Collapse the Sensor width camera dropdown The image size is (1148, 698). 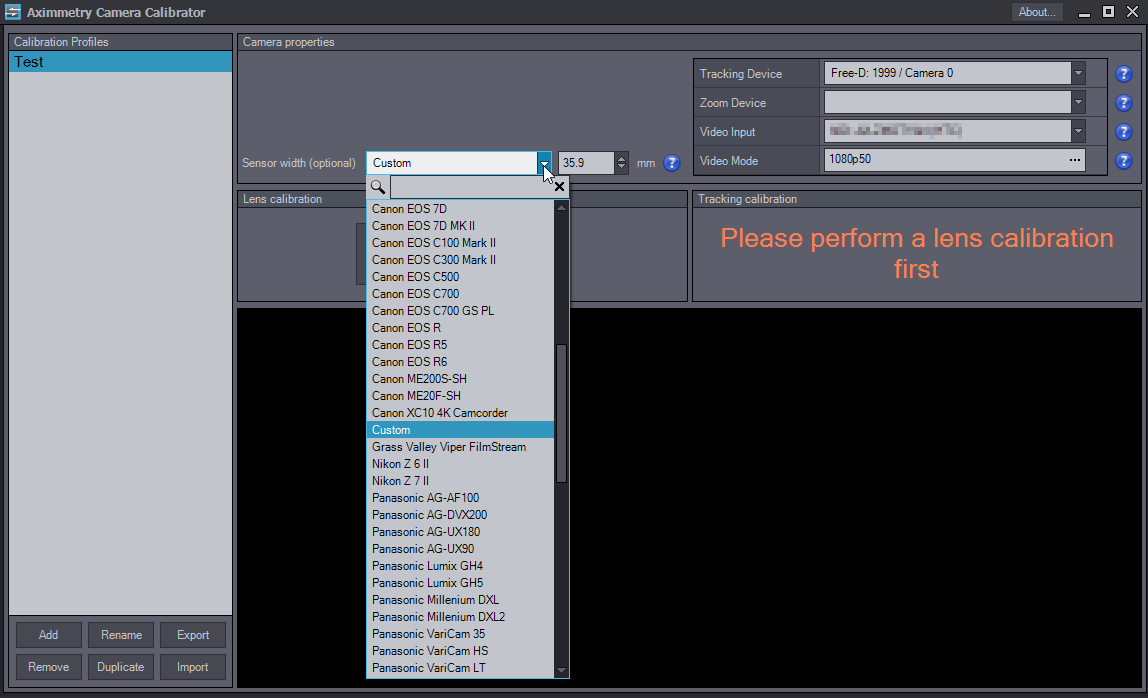544,163
